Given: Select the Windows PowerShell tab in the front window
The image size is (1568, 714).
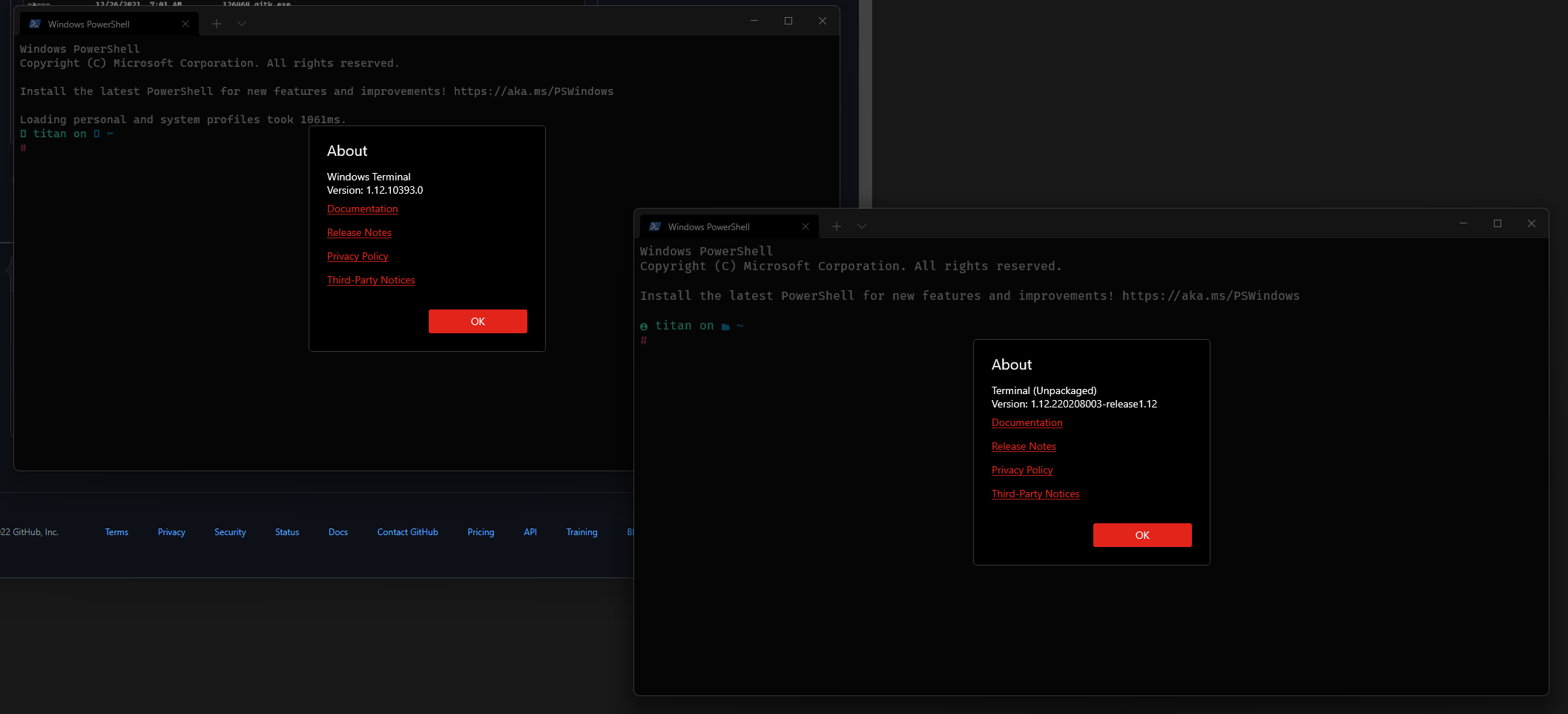Looking at the screenshot, I should click(708, 226).
